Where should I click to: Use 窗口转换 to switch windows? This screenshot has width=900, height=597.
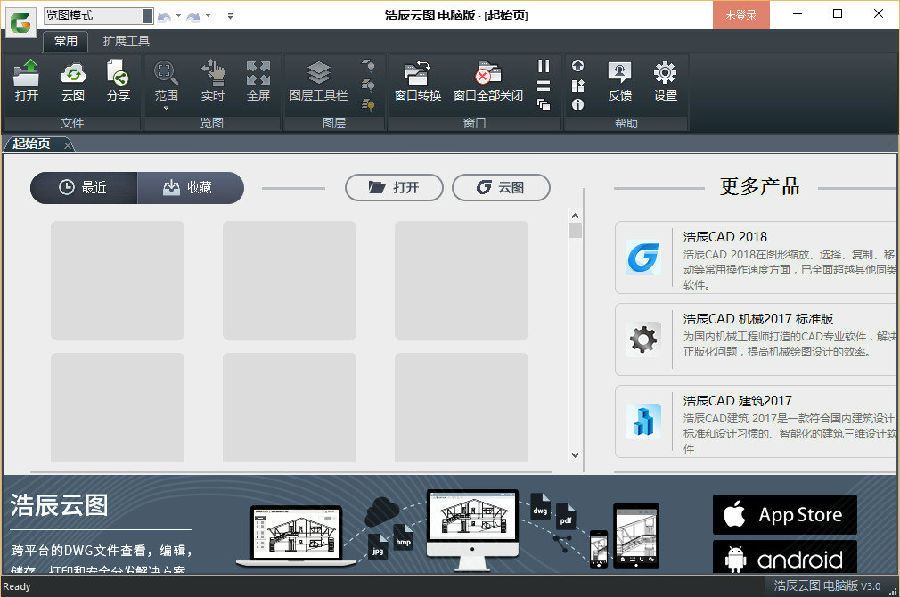click(417, 80)
